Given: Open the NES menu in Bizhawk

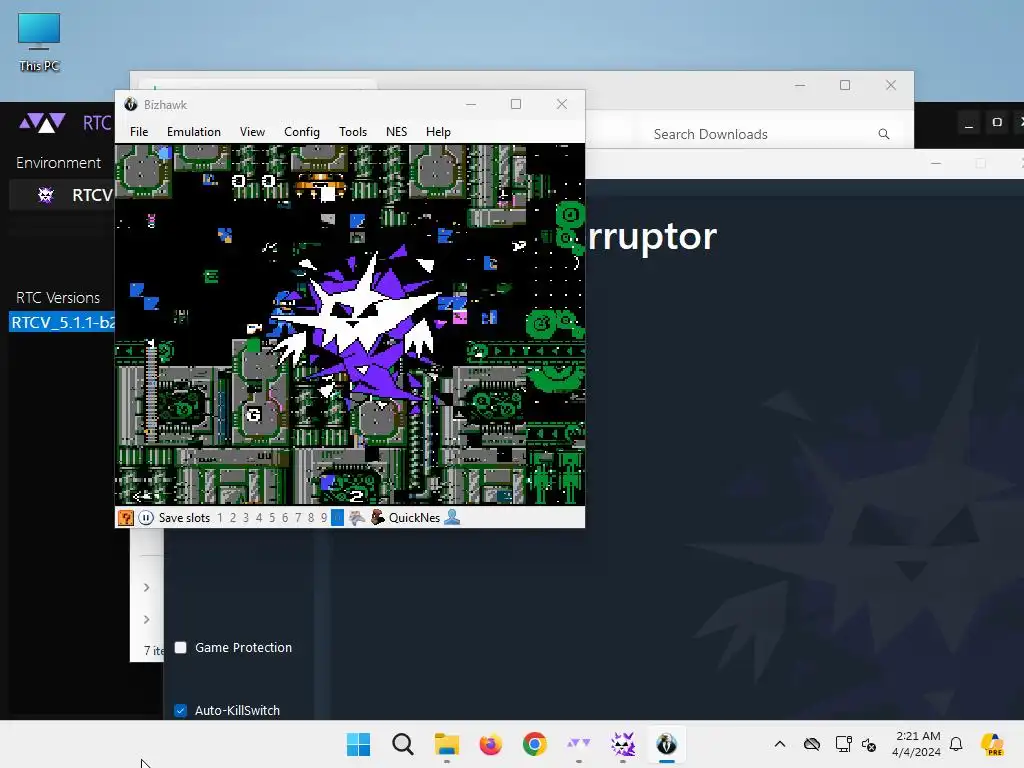Looking at the screenshot, I should 396,132.
